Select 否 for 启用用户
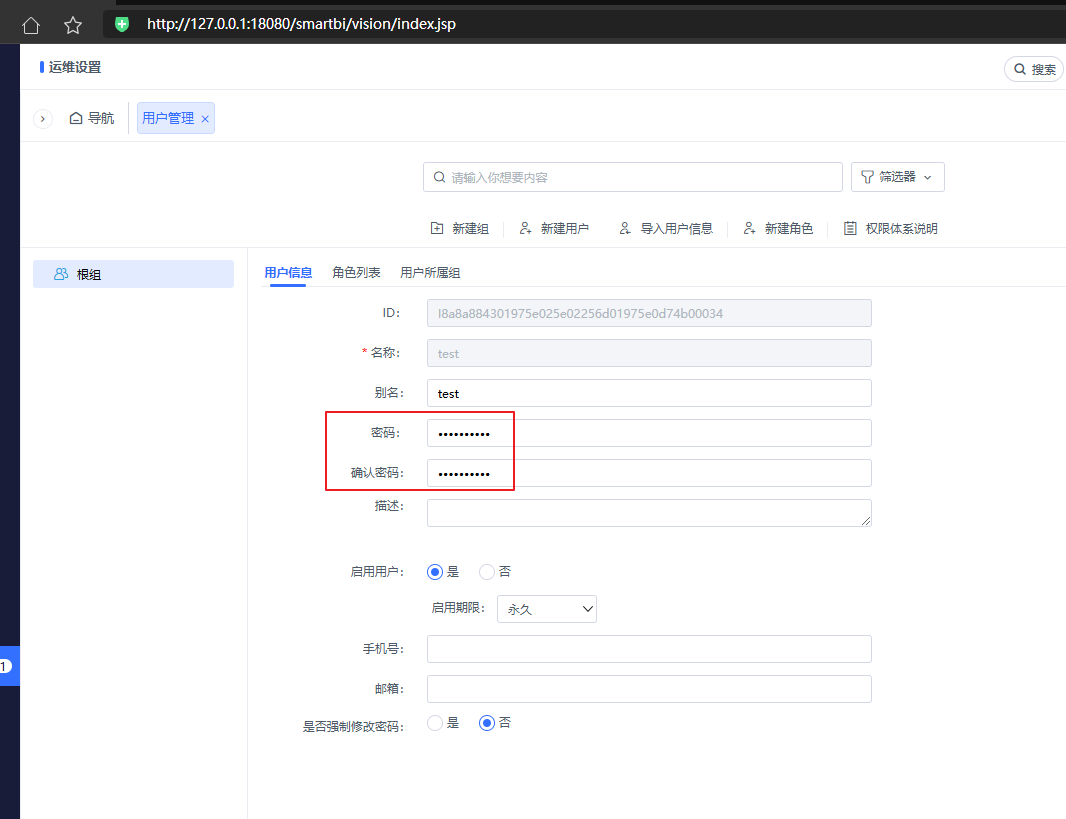1066x819 pixels. coord(487,572)
